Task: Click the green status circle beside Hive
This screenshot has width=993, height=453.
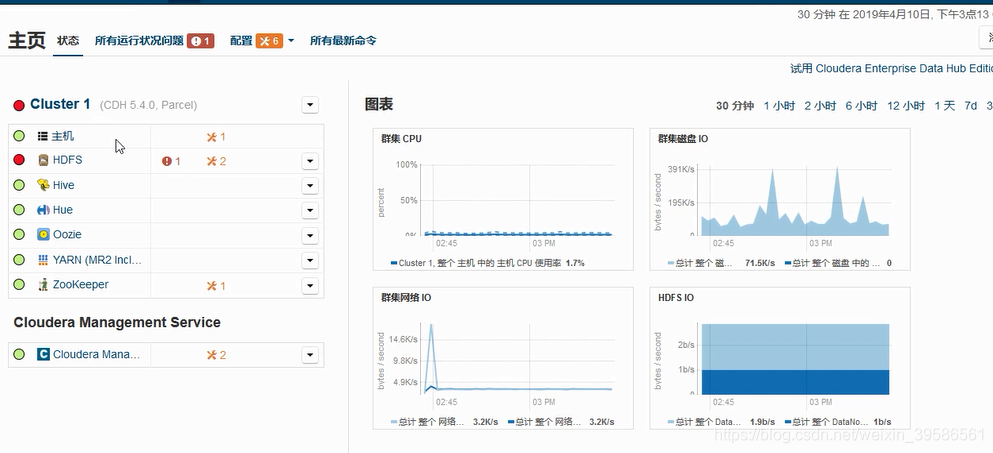Action: pos(19,185)
